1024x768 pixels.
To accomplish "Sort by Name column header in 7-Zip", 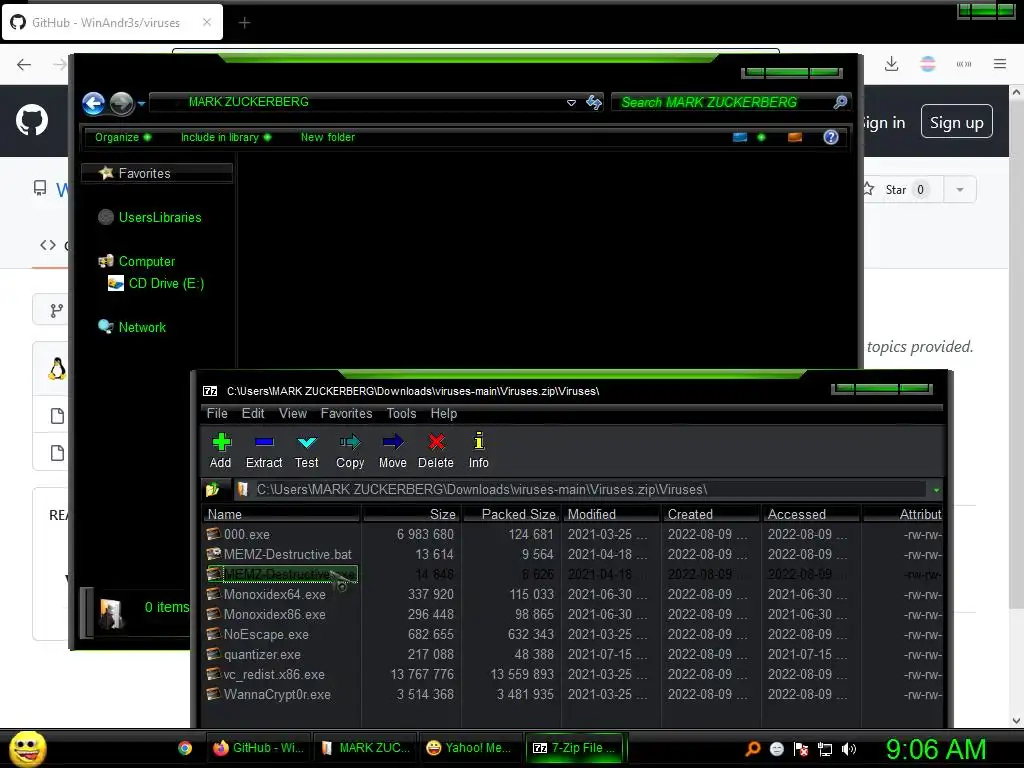I will [281, 514].
